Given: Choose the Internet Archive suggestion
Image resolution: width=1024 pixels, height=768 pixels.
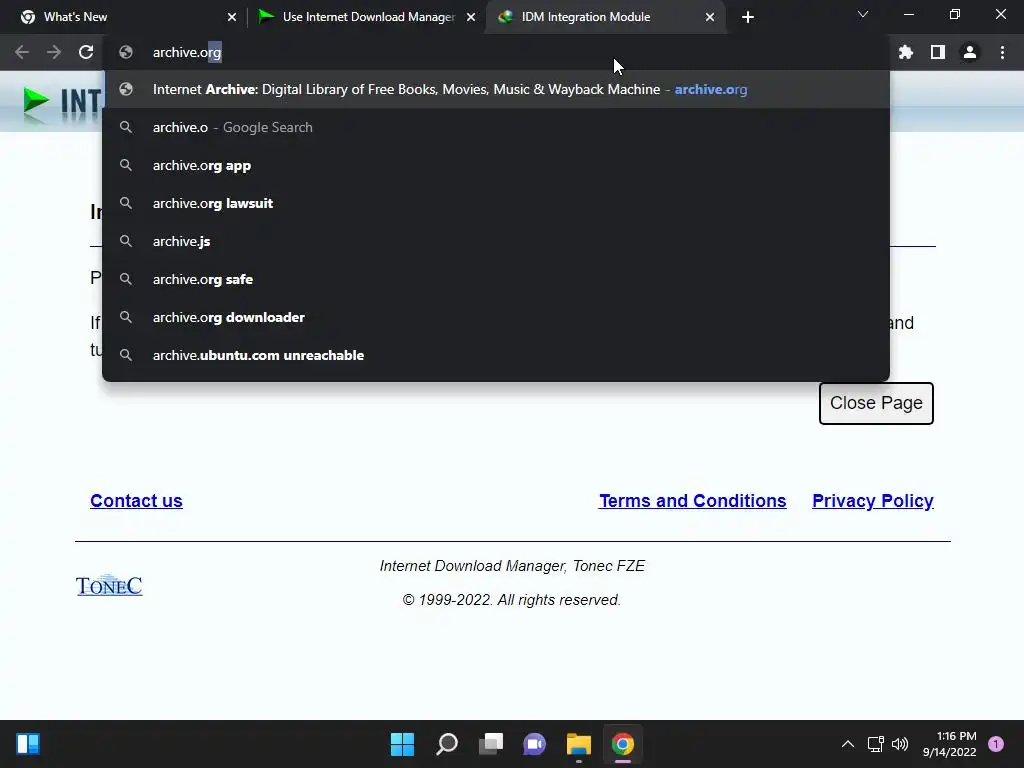Looking at the screenshot, I should pos(496,89).
